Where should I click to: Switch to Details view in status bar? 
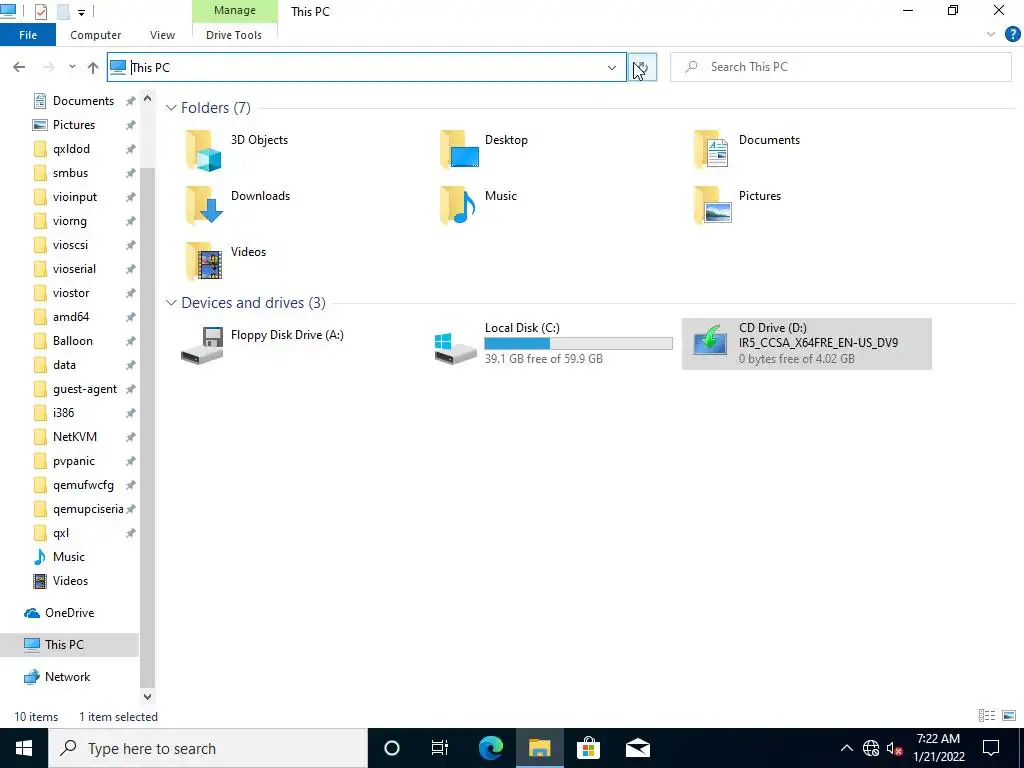(x=987, y=716)
